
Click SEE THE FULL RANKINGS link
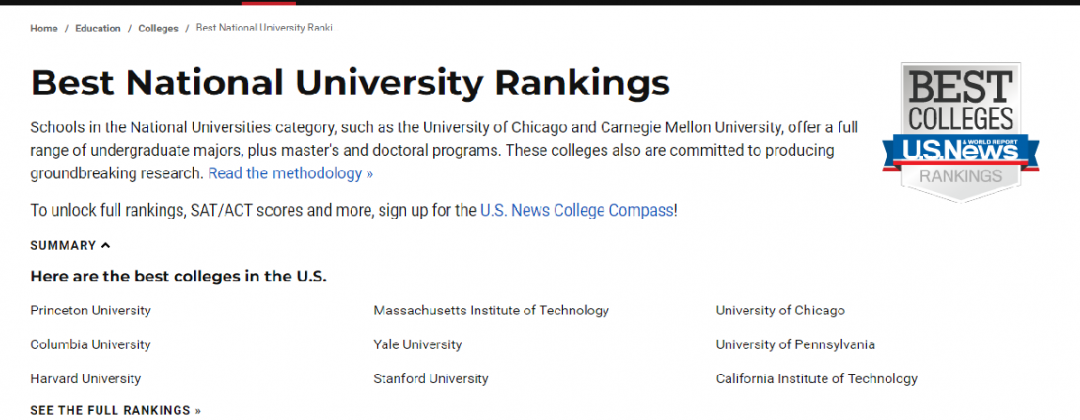point(116,410)
